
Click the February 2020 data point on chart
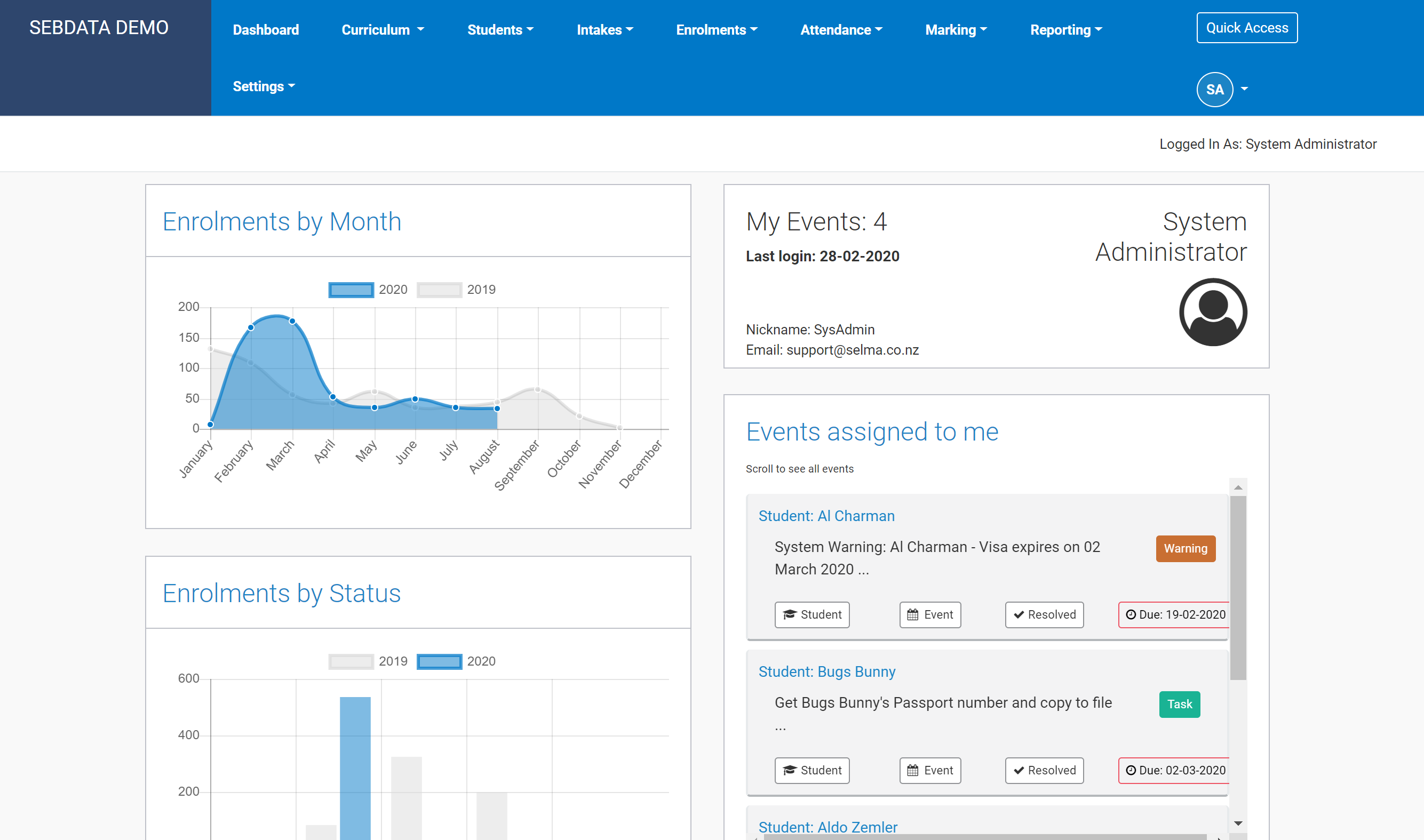click(x=251, y=327)
